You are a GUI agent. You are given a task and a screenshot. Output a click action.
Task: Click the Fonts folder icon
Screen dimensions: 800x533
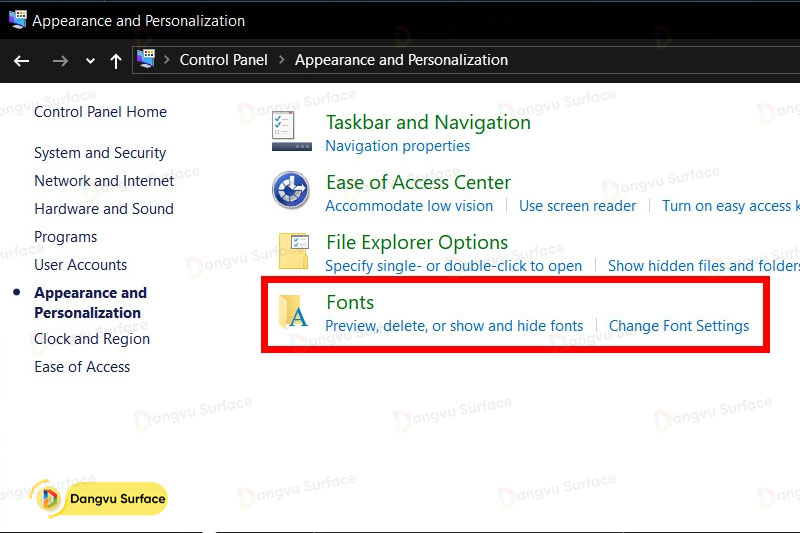pyautogui.click(x=293, y=312)
